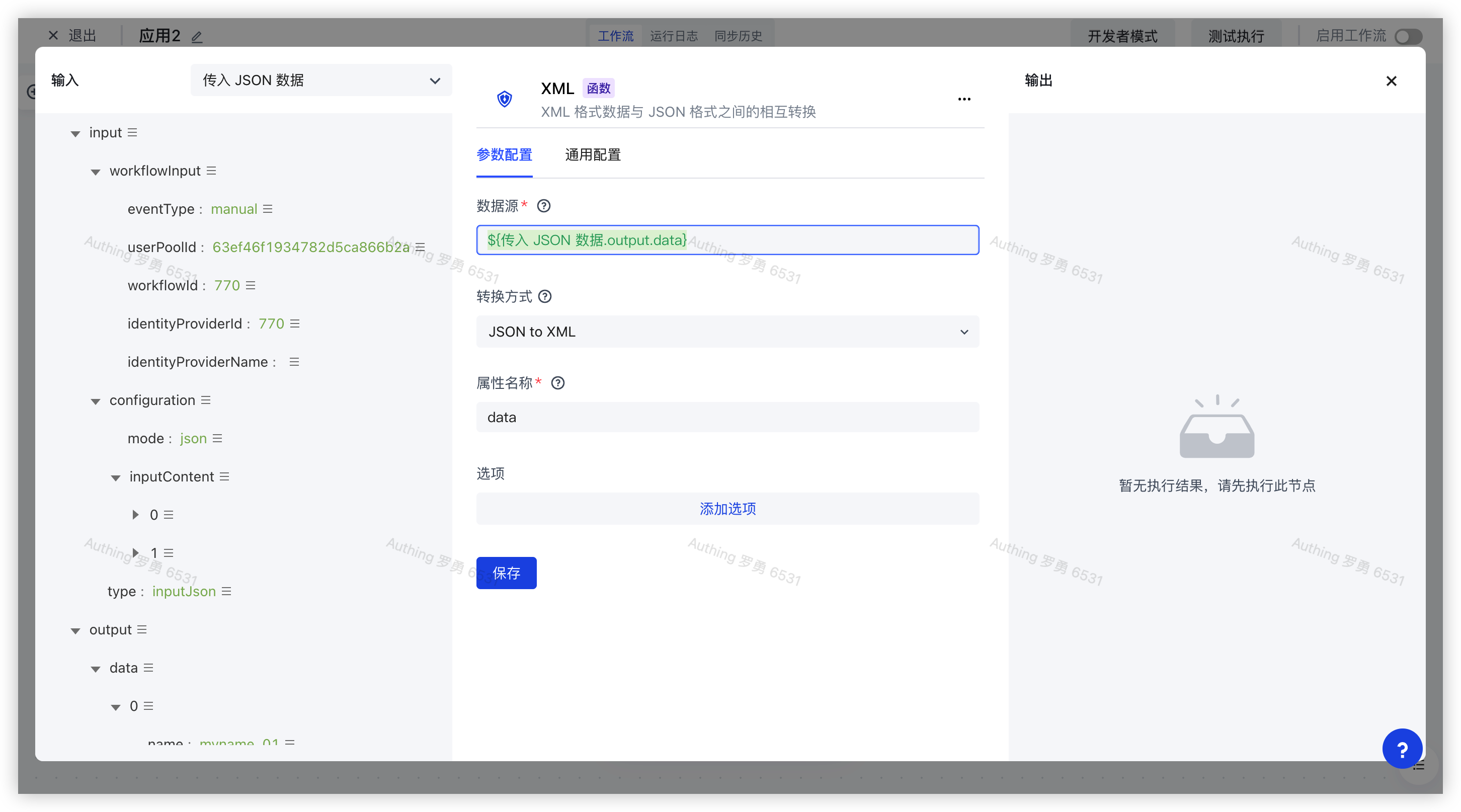The width and height of the screenshot is (1461, 812).
Task: Click help icon beside 转换方式 label
Action: [x=544, y=296]
